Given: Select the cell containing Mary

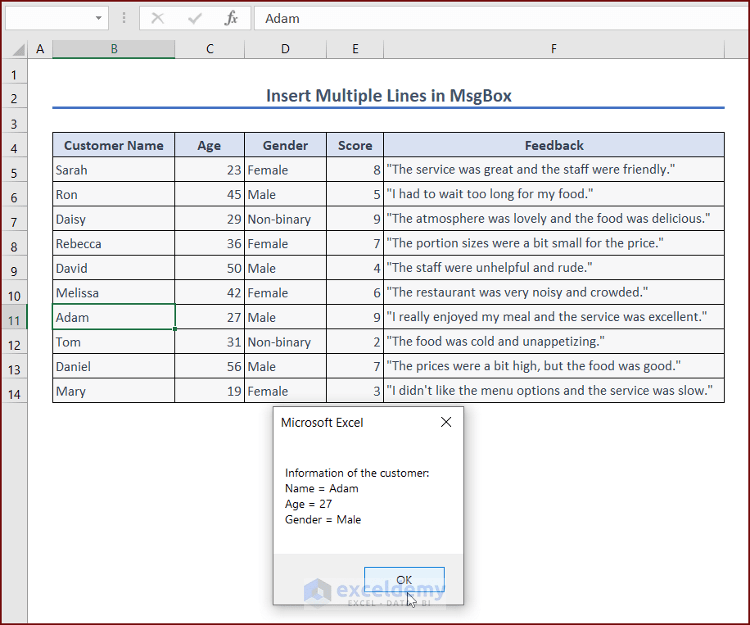Looking at the screenshot, I should click(114, 391).
